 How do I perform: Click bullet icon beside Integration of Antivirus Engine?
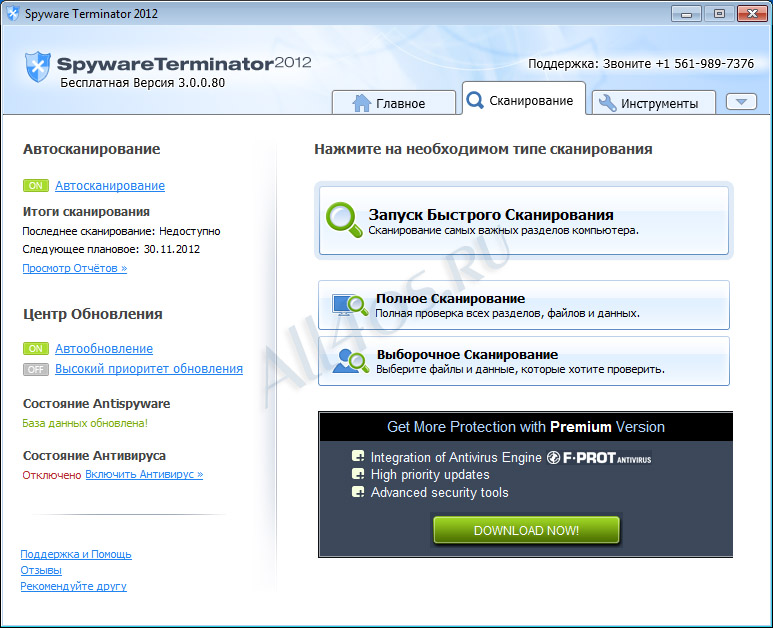pyautogui.click(x=358, y=456)
